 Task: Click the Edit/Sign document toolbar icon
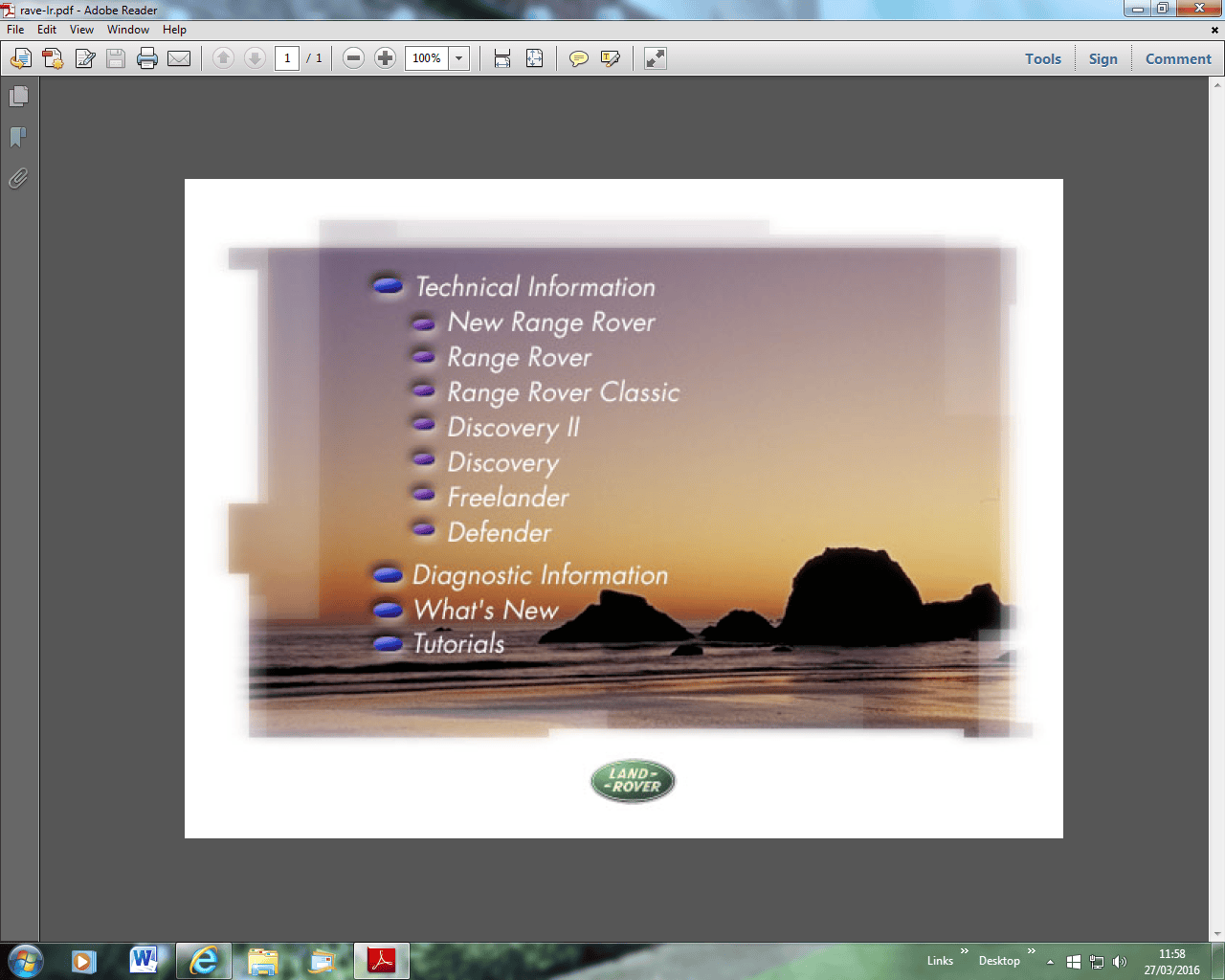[84, 58]
